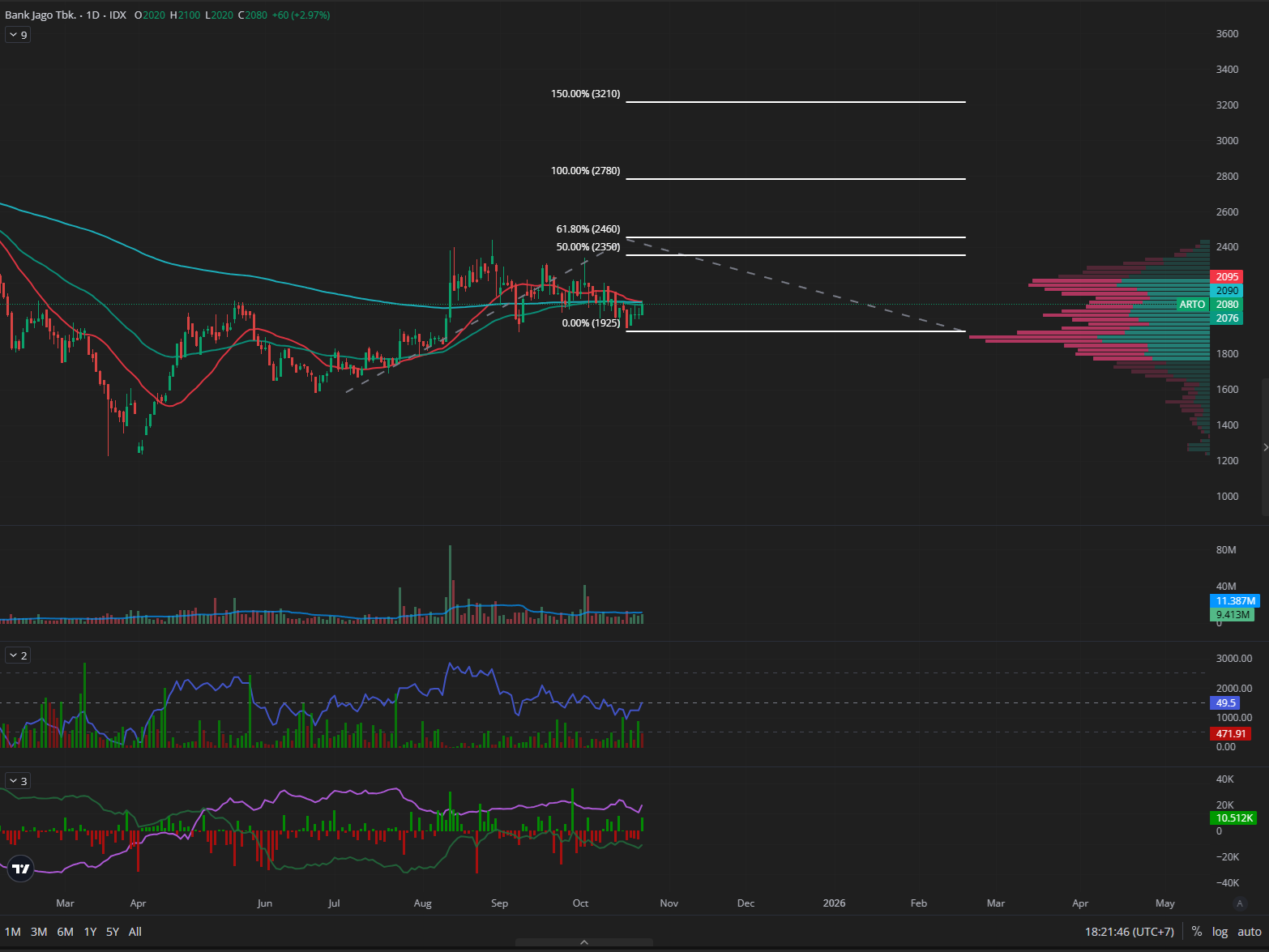1269x952 pixels.
Task: Click the Dec label on the time axis
Action: click(746, 903)
